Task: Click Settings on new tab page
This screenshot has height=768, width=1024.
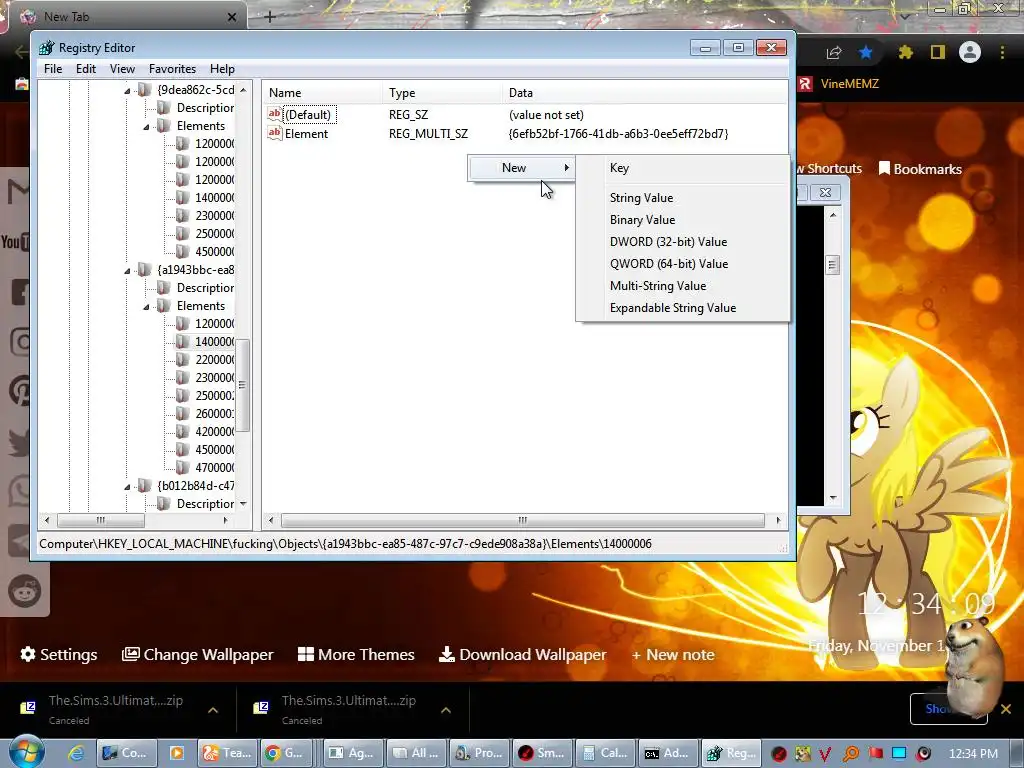Action: click(59, 654)
